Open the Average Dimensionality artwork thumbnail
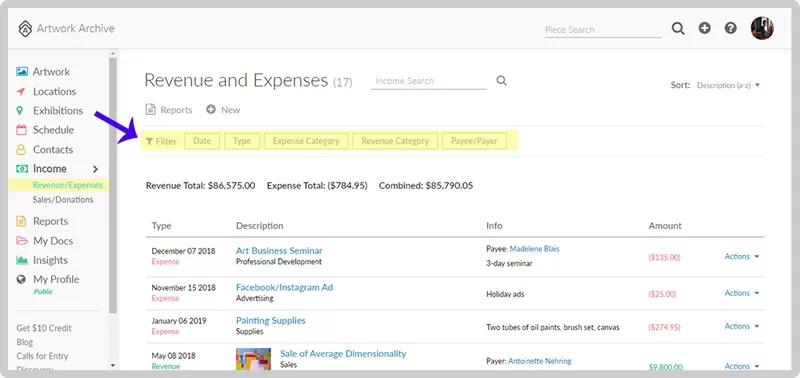Screen dimensions: 800x378 [x=253, y=359]
